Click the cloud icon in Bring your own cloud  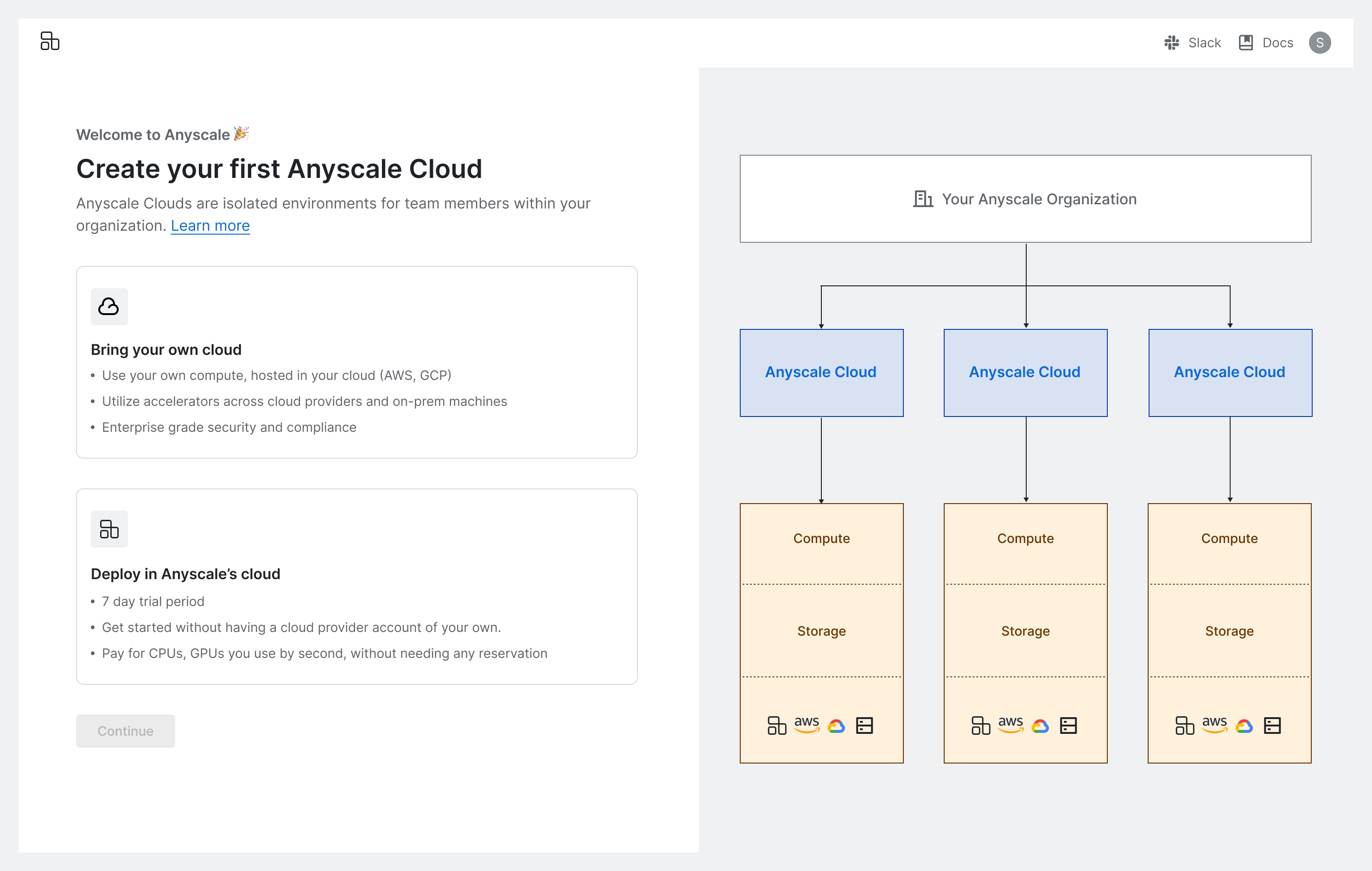tap(109, 307)
